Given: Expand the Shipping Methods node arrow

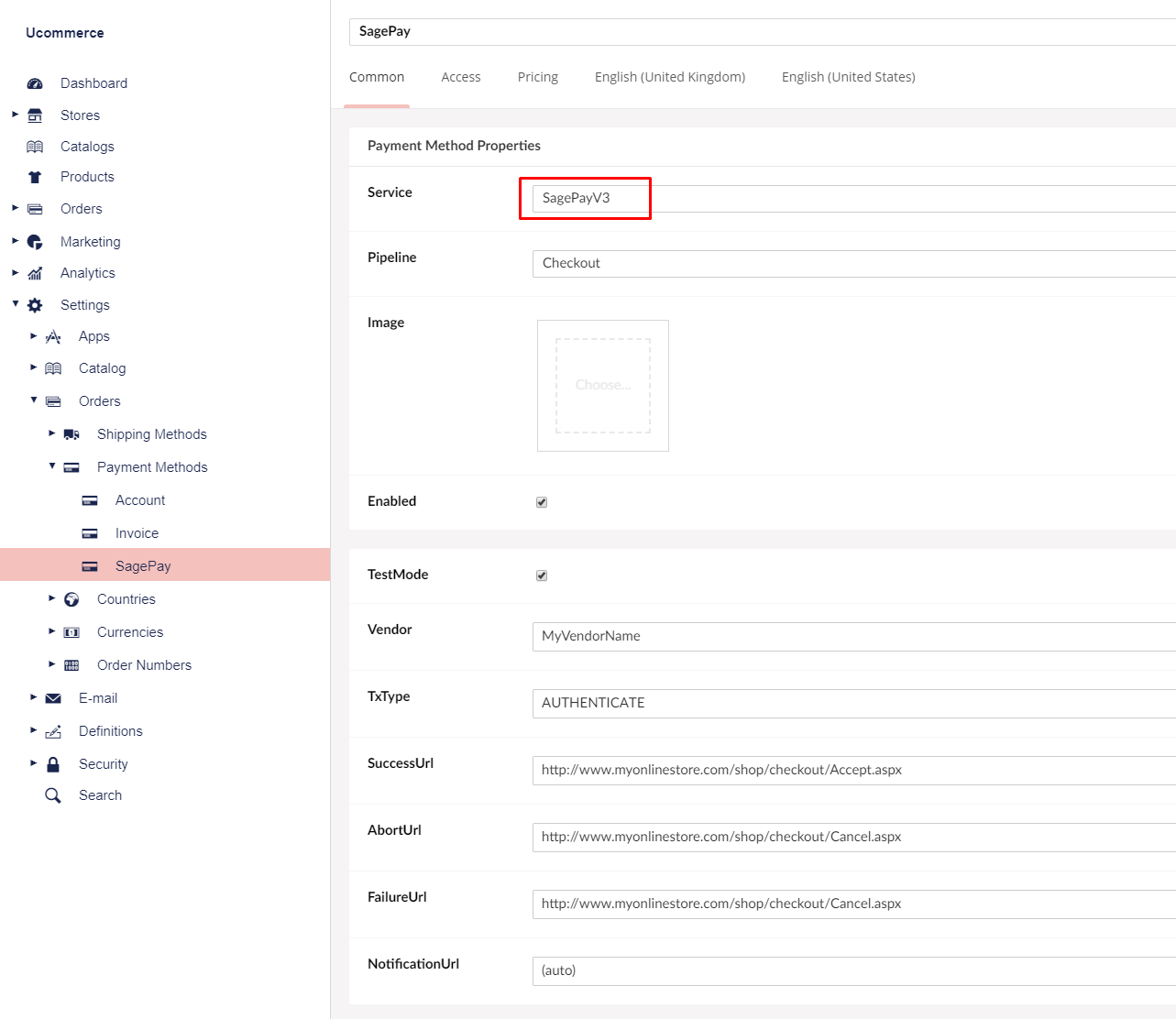Looking at the screenshot, I should tap(51, 433).
